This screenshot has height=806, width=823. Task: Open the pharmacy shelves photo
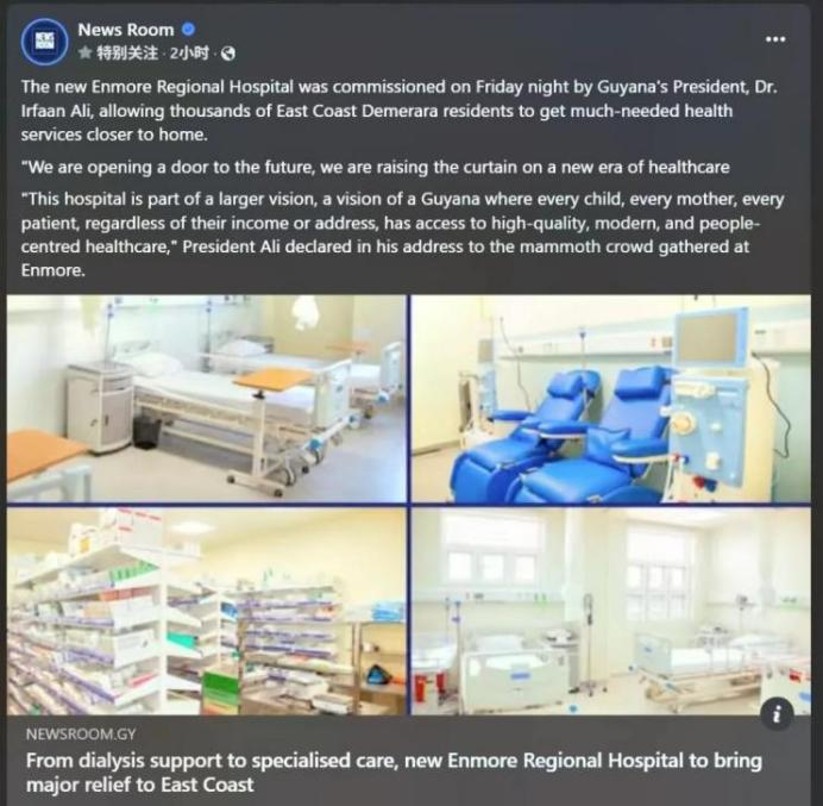click(206, 611)
